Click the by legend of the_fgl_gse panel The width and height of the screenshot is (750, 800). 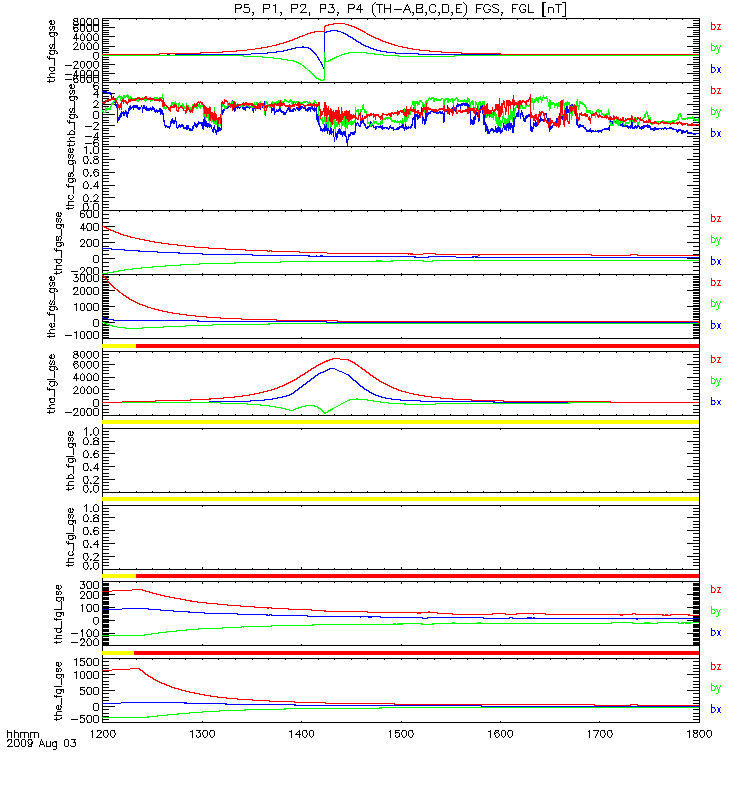[x=716, y=688]
